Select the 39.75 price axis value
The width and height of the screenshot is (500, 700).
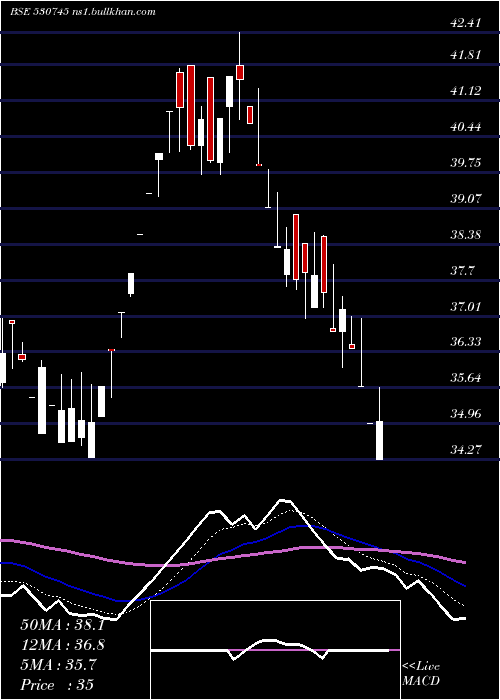pos(466,162)
